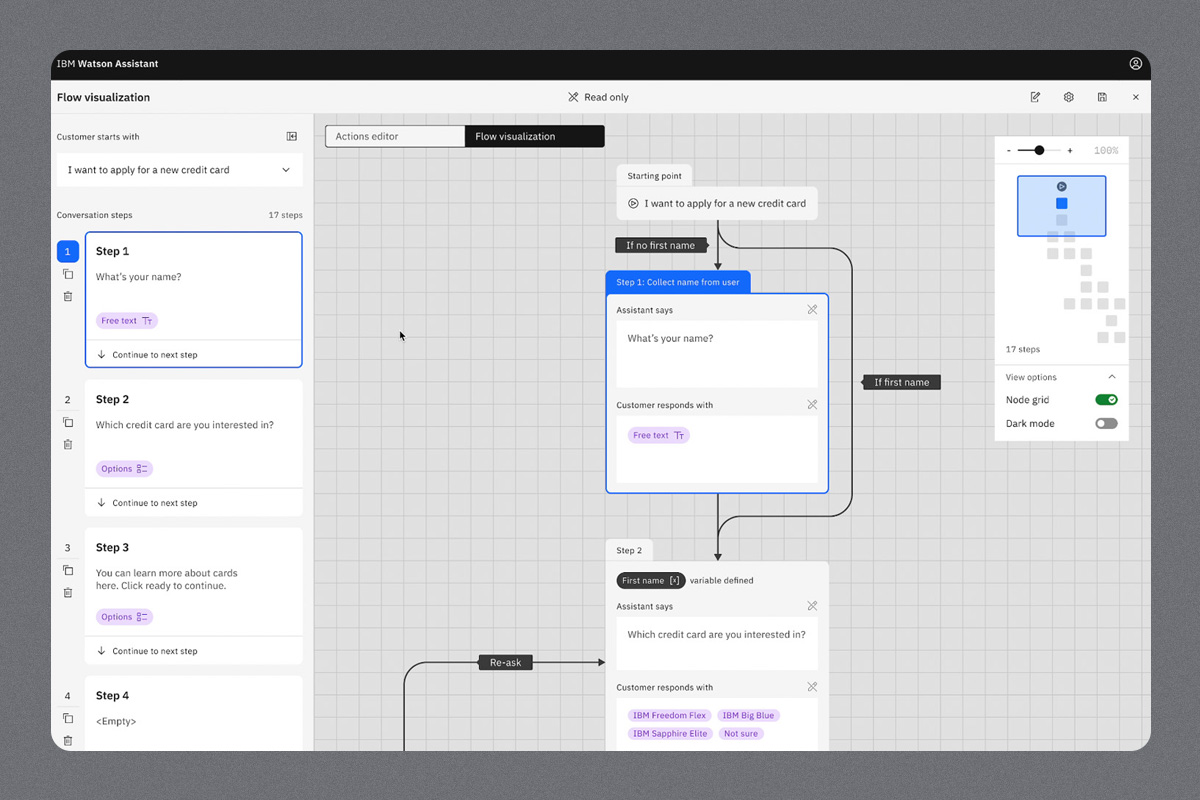The height and width of the screenshot is (800, 1200).
Task: Click the 100% zoom level value
Action: click(x=1106, y=150)
